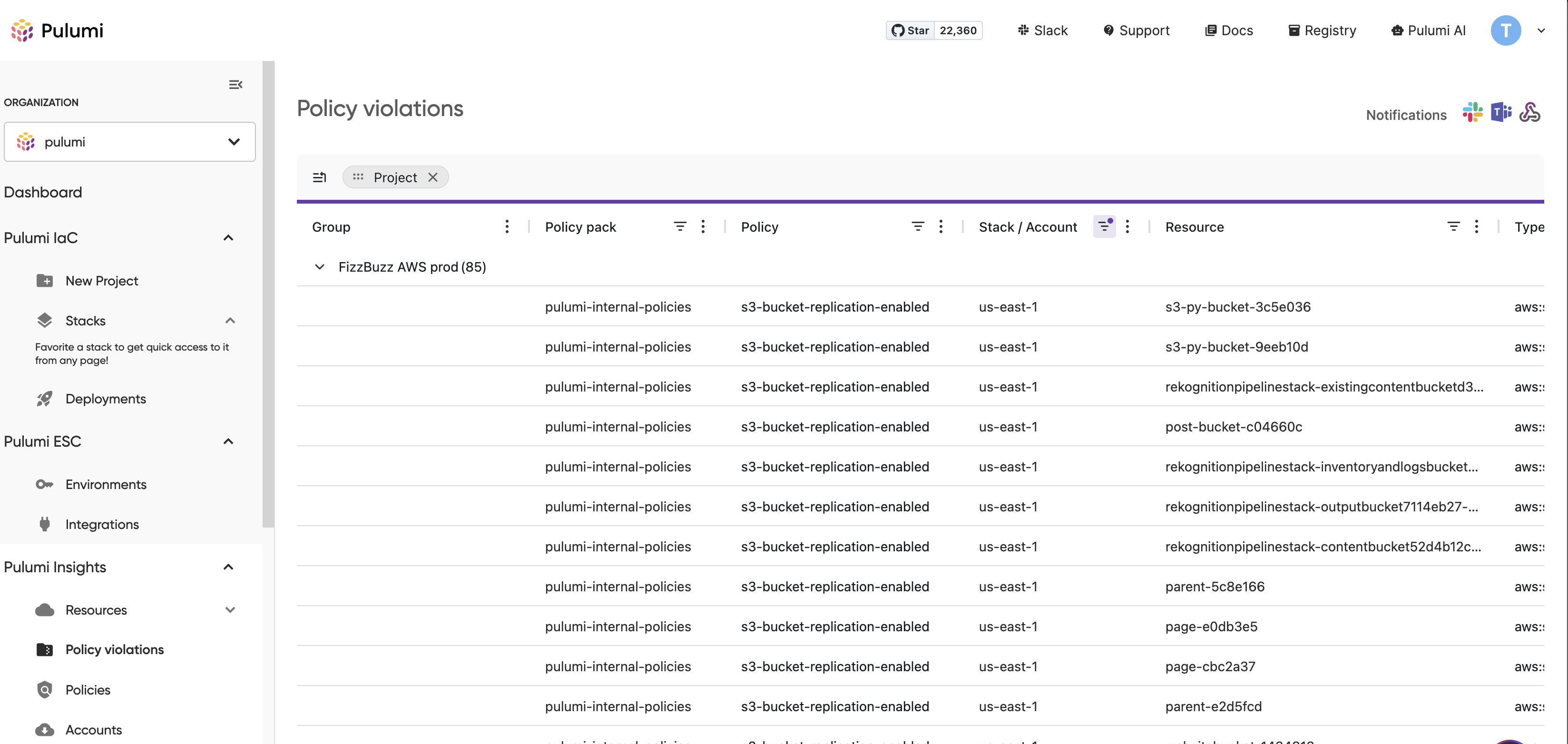Open Resource column filter
This screenshot has width=1568, height=744.
pos(1453,226)
